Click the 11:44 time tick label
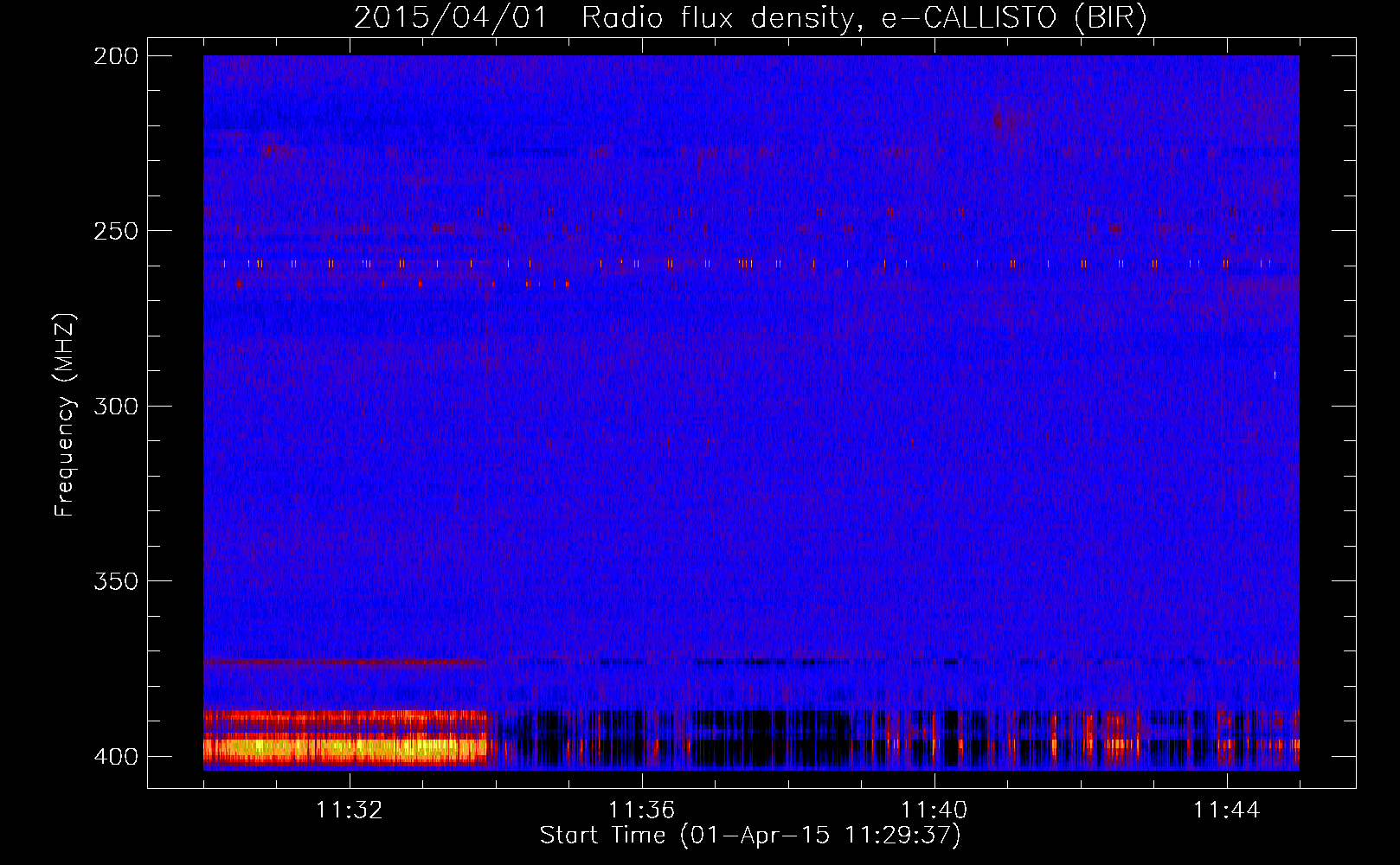This screenshot has width=1400, height=865. click(1227, 811)
